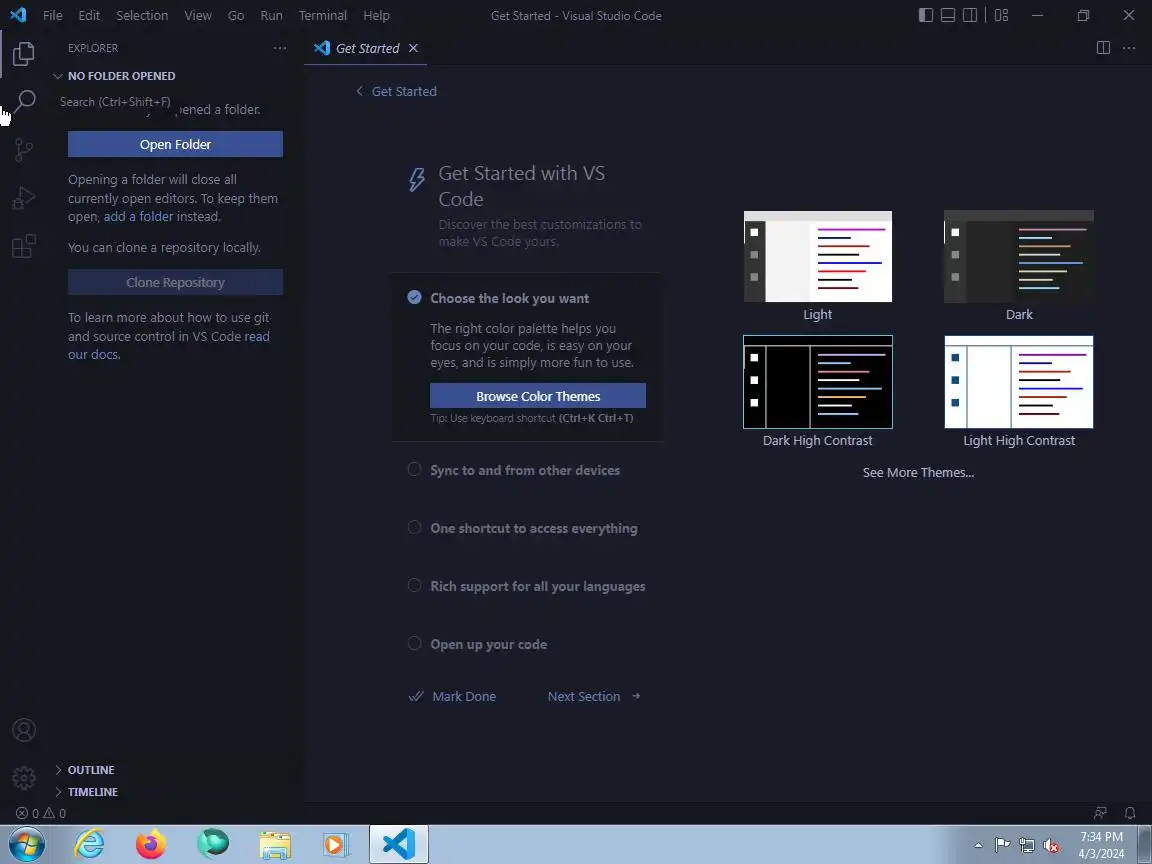Click the Open Folder button
Viewport: 1152px width, 864px height.
(175, 144)
